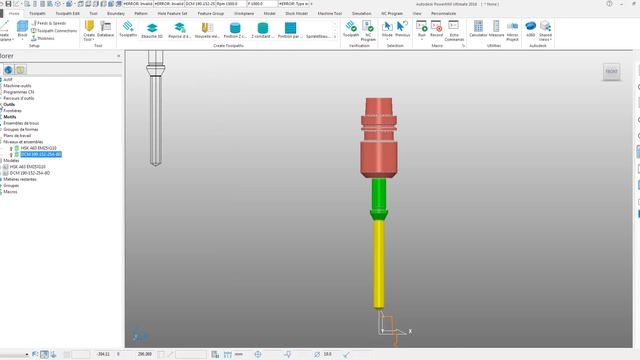This screenshot has height=360, width=640.
Task: Expand the Run macro dropdown arrow
Action: pos(422,40)
